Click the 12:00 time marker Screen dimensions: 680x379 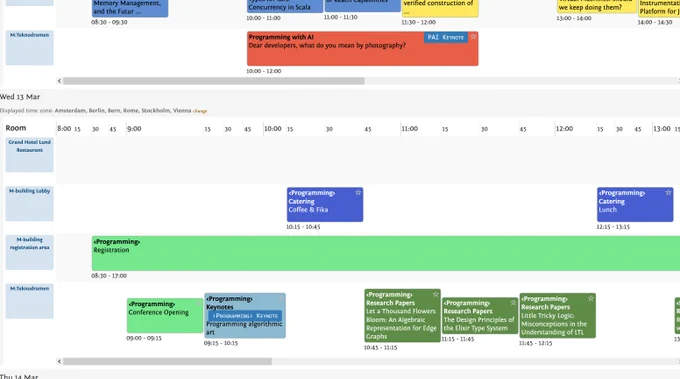tap(564, 128)
